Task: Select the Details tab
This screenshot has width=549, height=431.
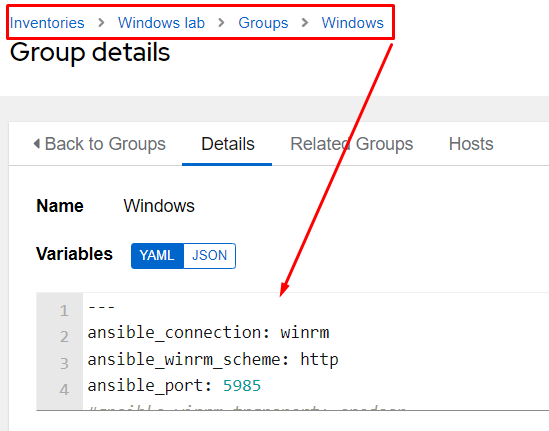Action: pyautogui.click(x=228, y=144)
